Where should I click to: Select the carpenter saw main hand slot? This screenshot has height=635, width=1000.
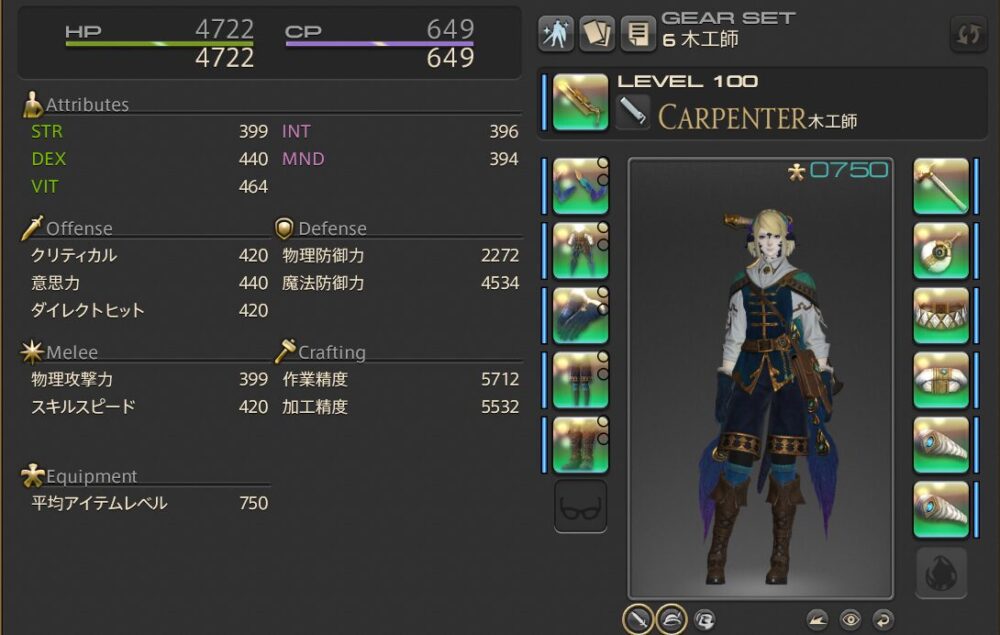(x=580, y=102)
